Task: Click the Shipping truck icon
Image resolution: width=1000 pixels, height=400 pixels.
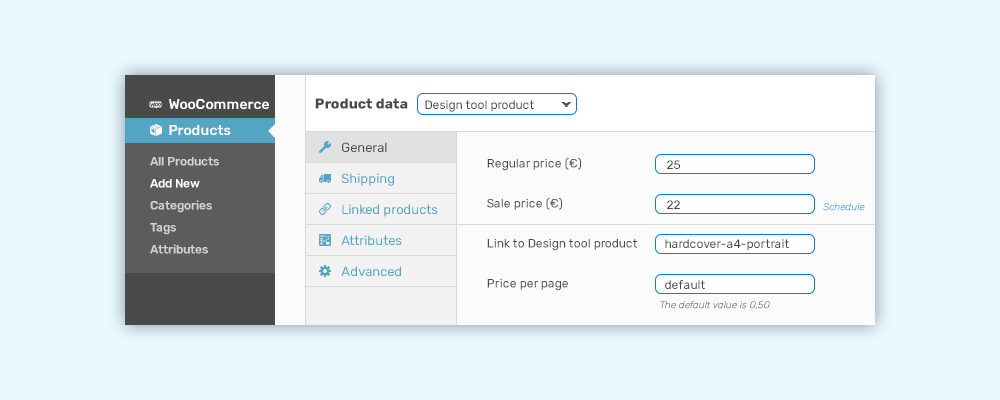Action: [325, 179]
